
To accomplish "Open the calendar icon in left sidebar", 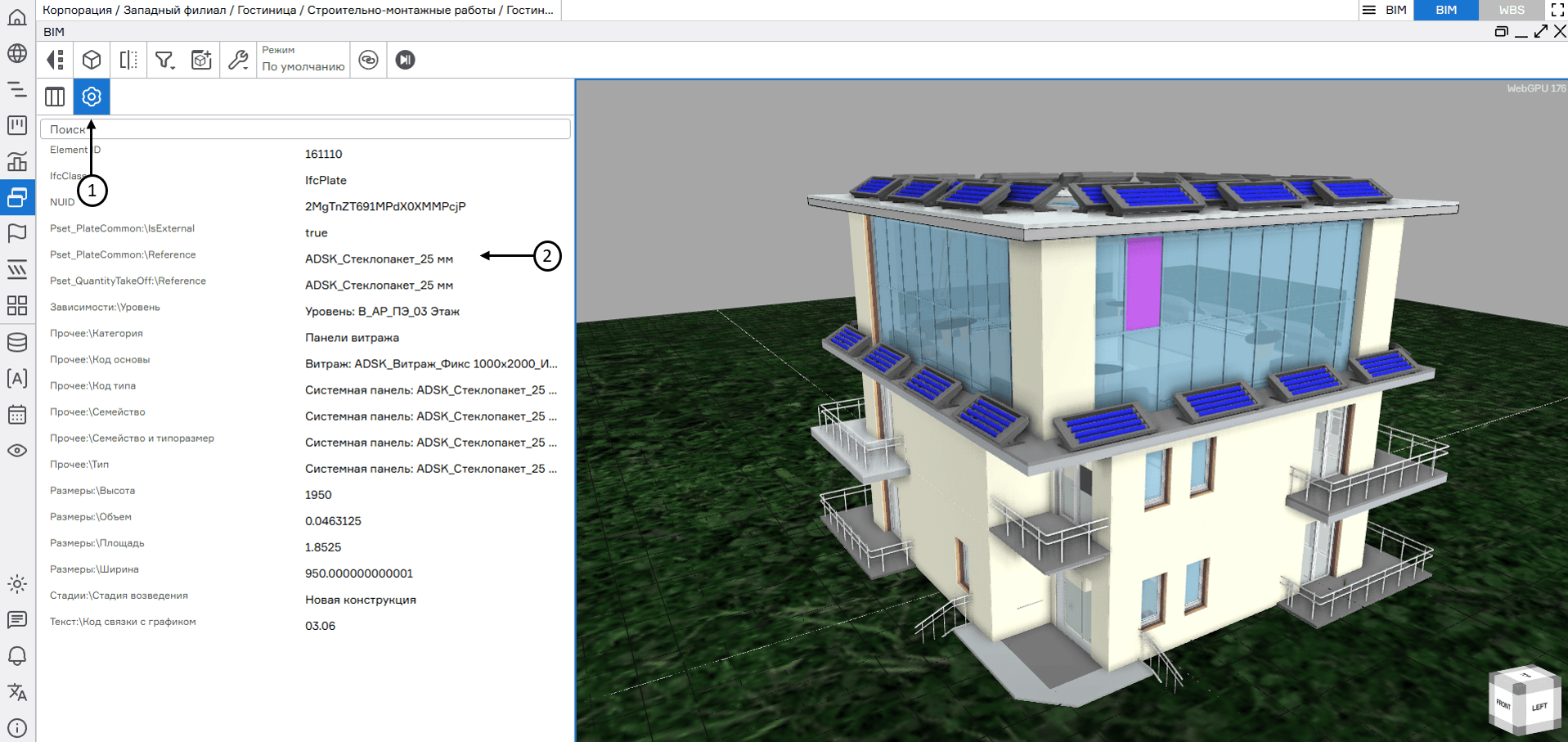I will pos(17,414).
